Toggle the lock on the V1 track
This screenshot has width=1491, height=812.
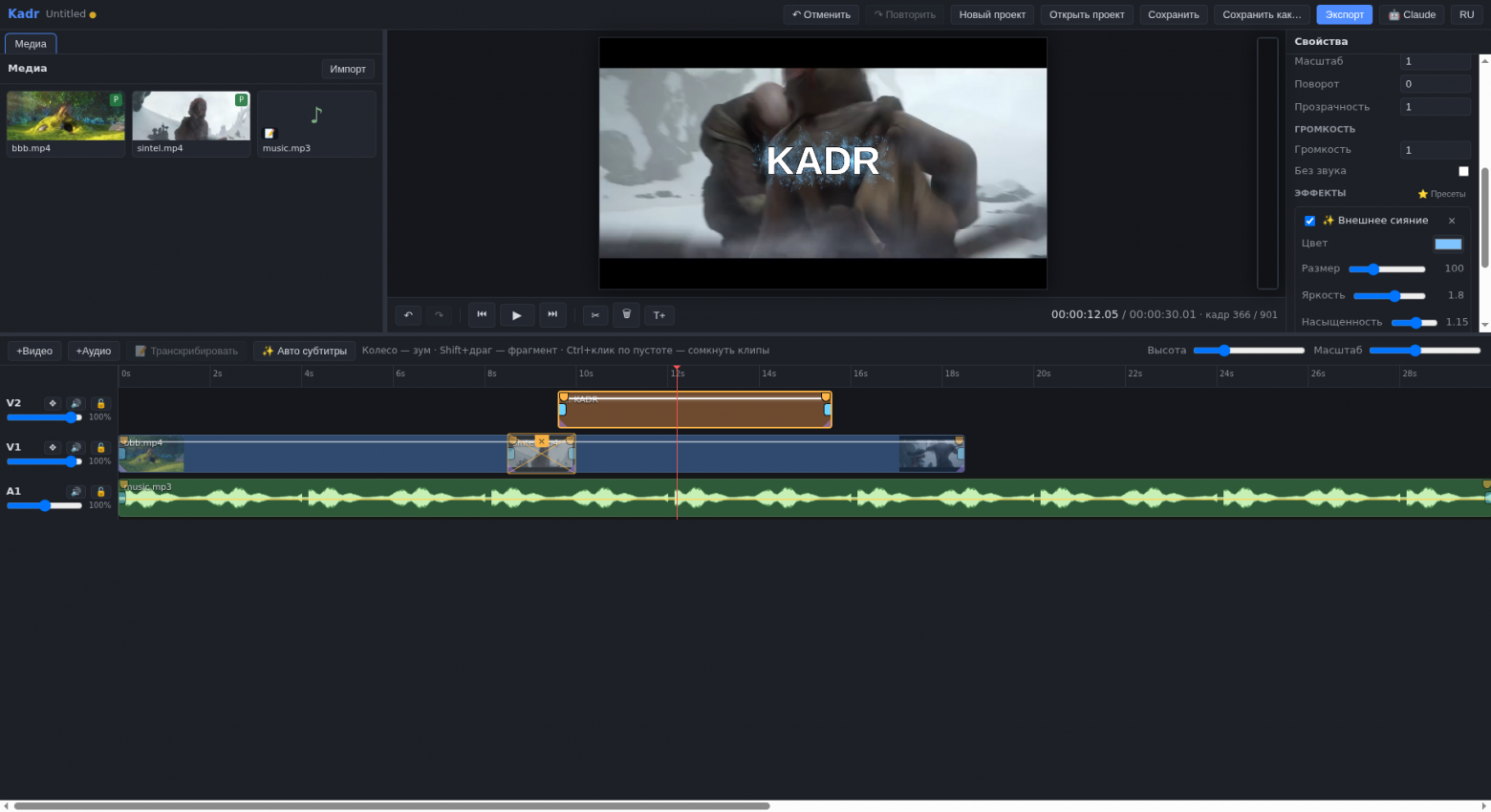[x=100, y=447]
